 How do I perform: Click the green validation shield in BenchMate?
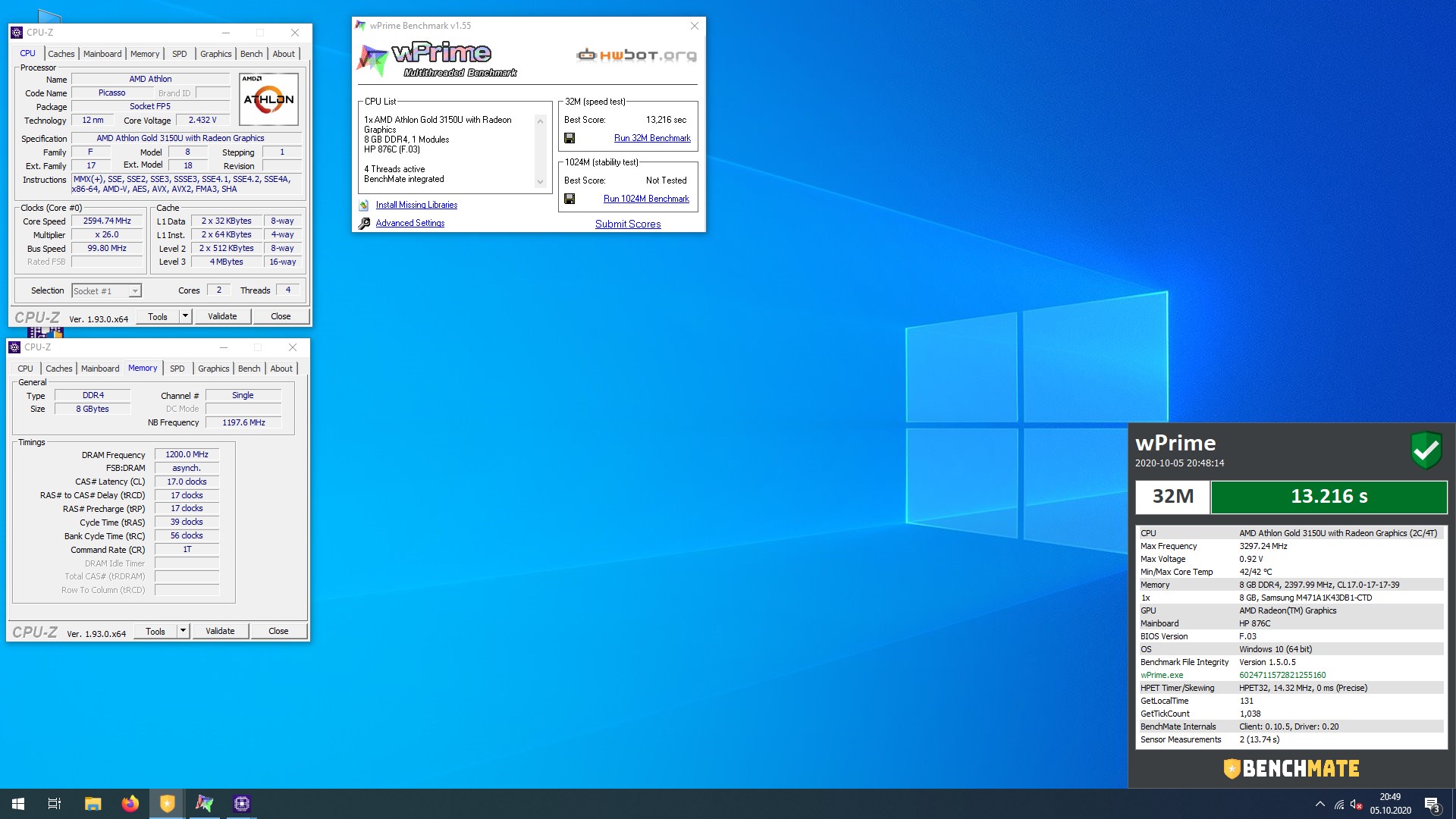tap(1426, 450)
